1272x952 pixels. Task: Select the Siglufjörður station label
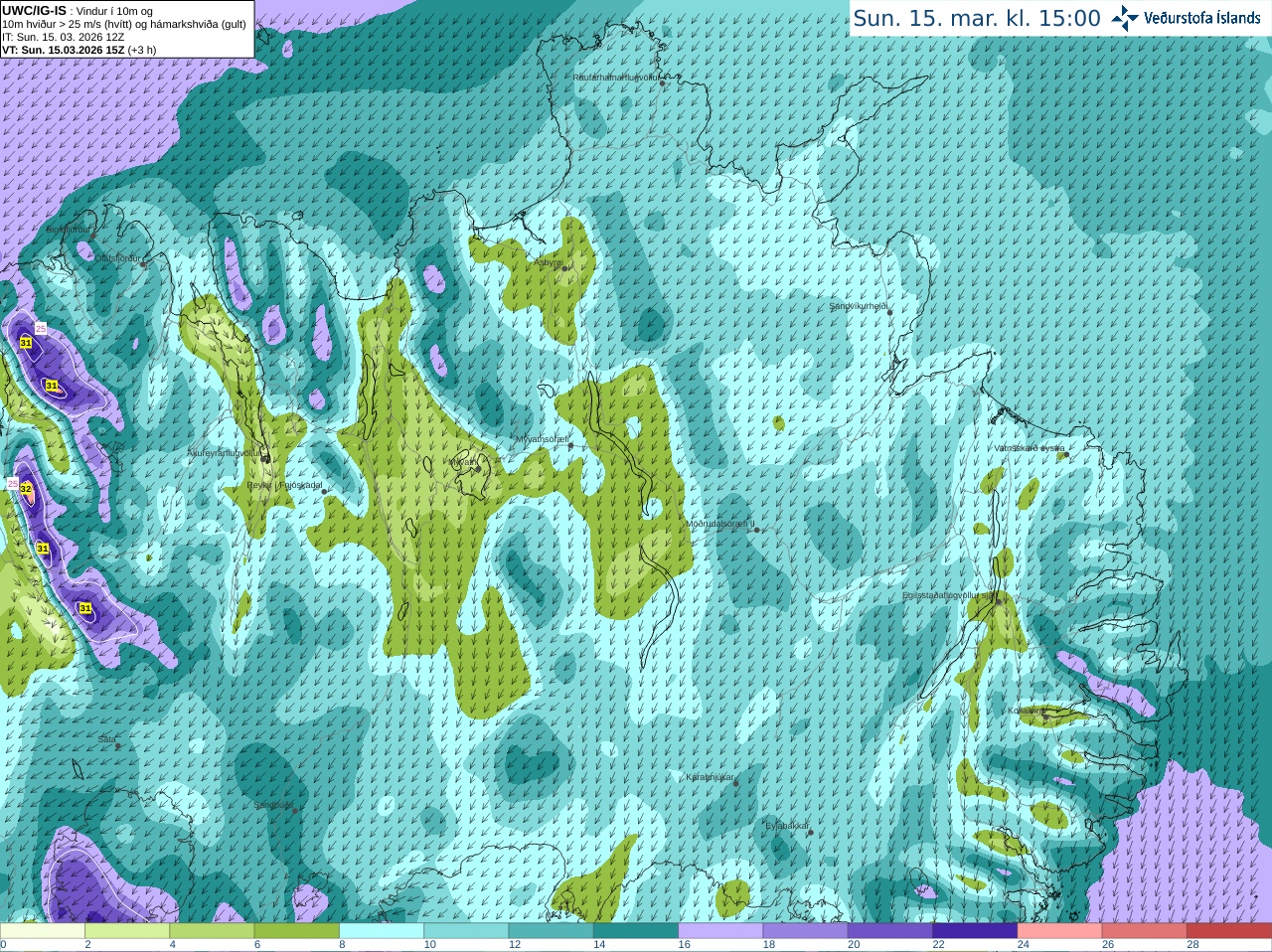(69, 229)
